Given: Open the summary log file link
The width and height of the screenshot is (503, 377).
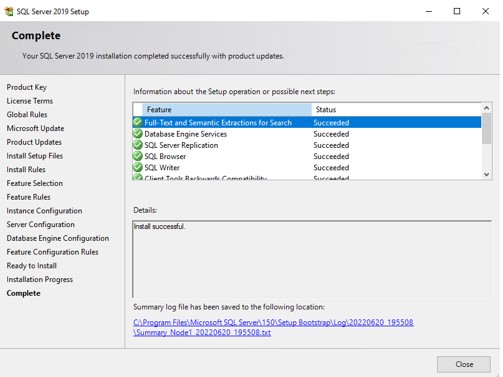Looking at the screenshot, I should pyautogui.click(x=273, y=327).
